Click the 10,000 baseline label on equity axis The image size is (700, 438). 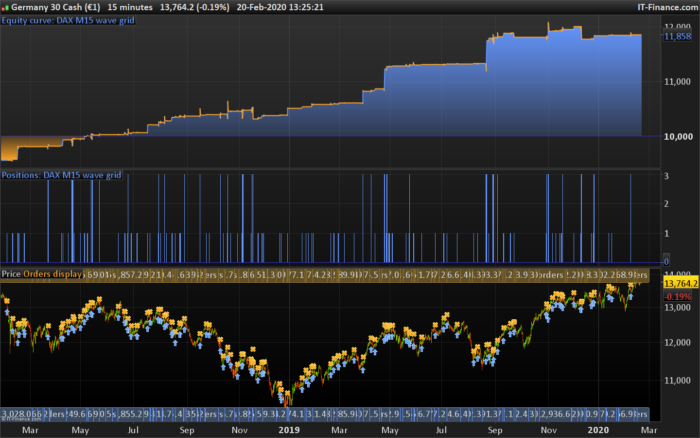point(678,137)
